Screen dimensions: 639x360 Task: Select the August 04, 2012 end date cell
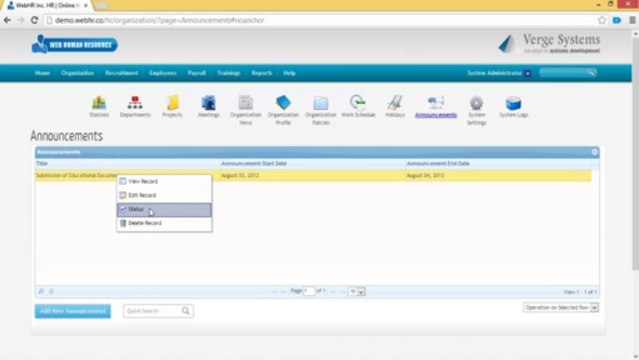(498, 175)
